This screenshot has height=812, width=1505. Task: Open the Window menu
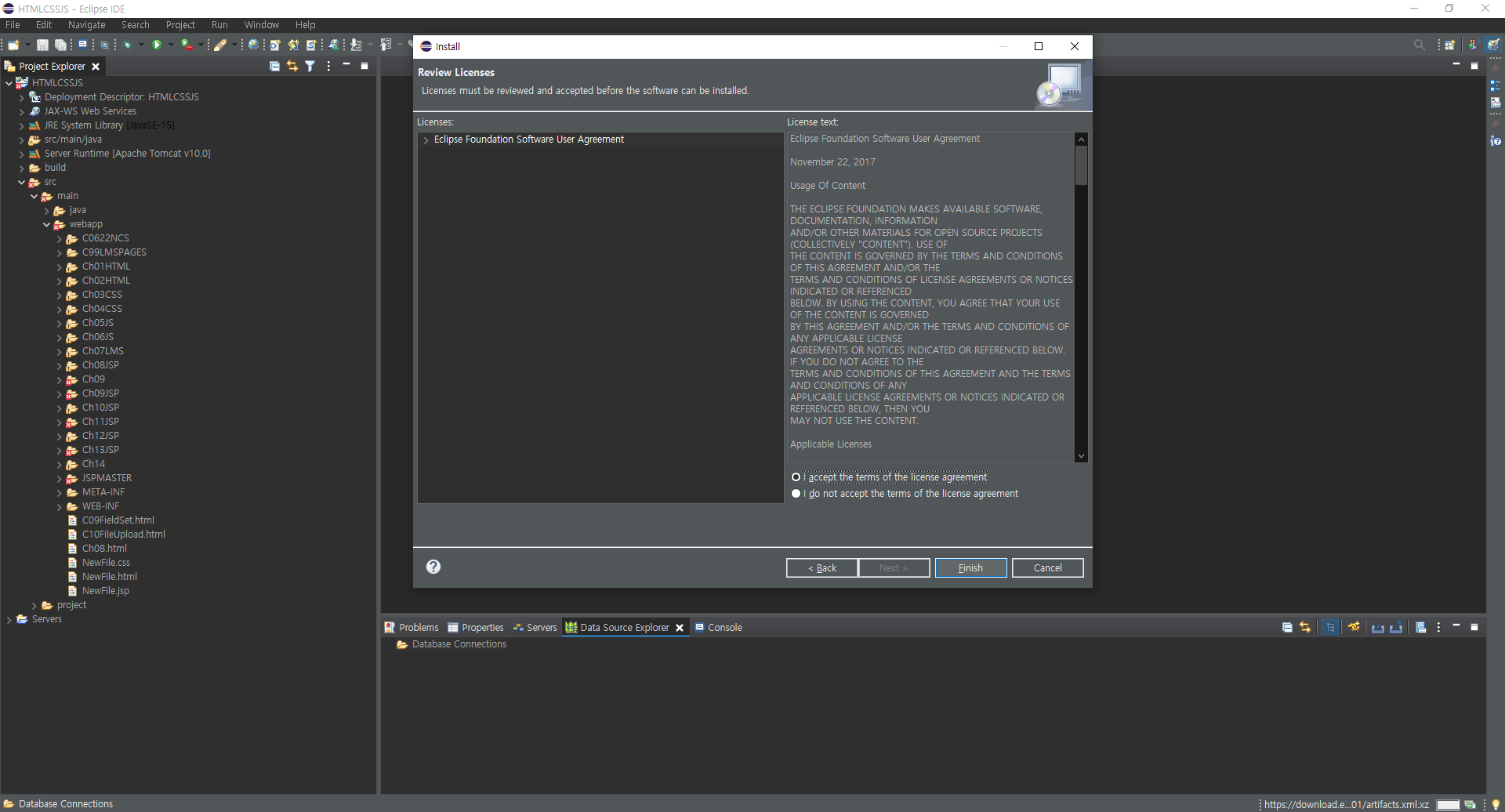(261, 25)
